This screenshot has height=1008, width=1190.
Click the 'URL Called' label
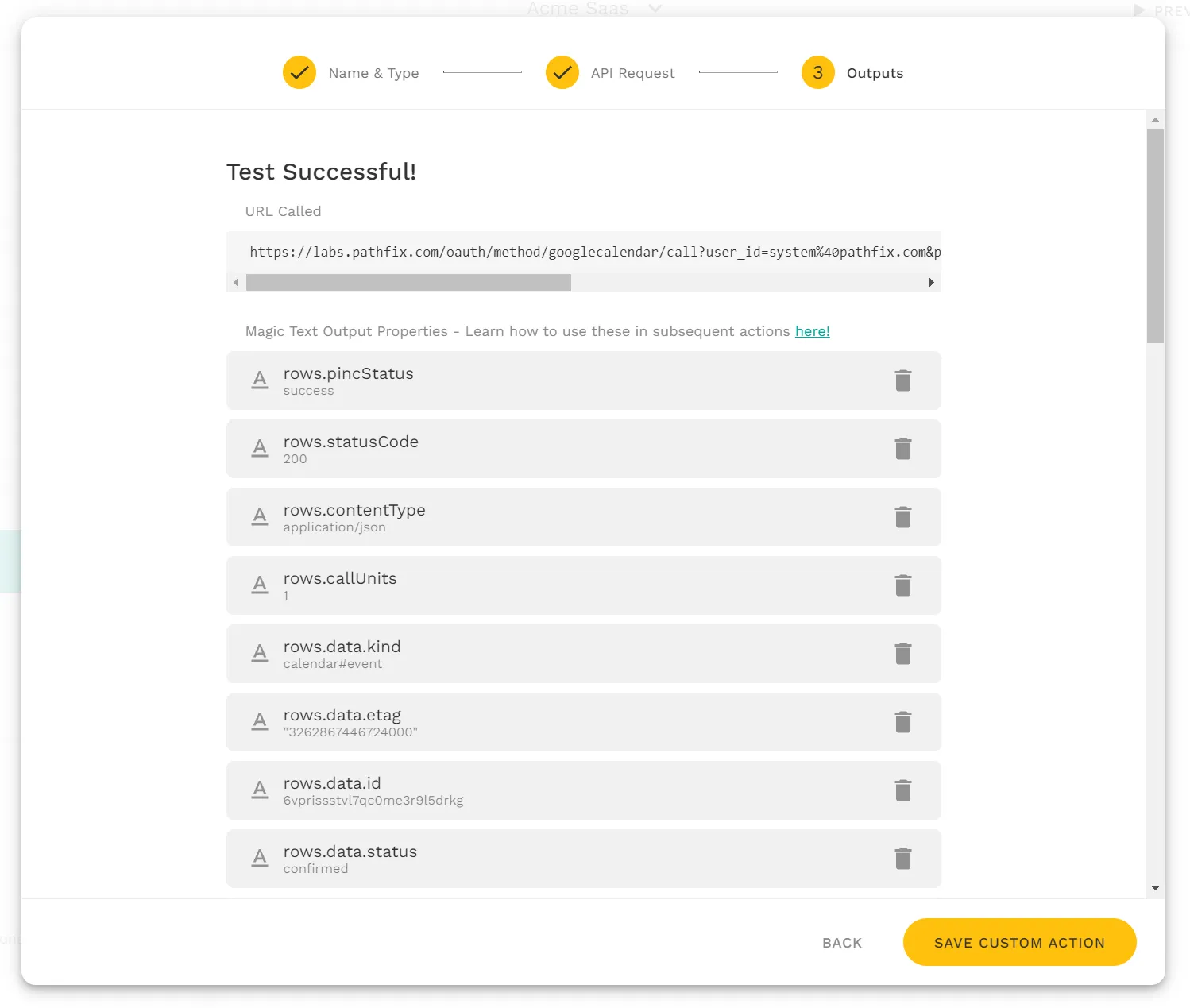tap(284, 211)
